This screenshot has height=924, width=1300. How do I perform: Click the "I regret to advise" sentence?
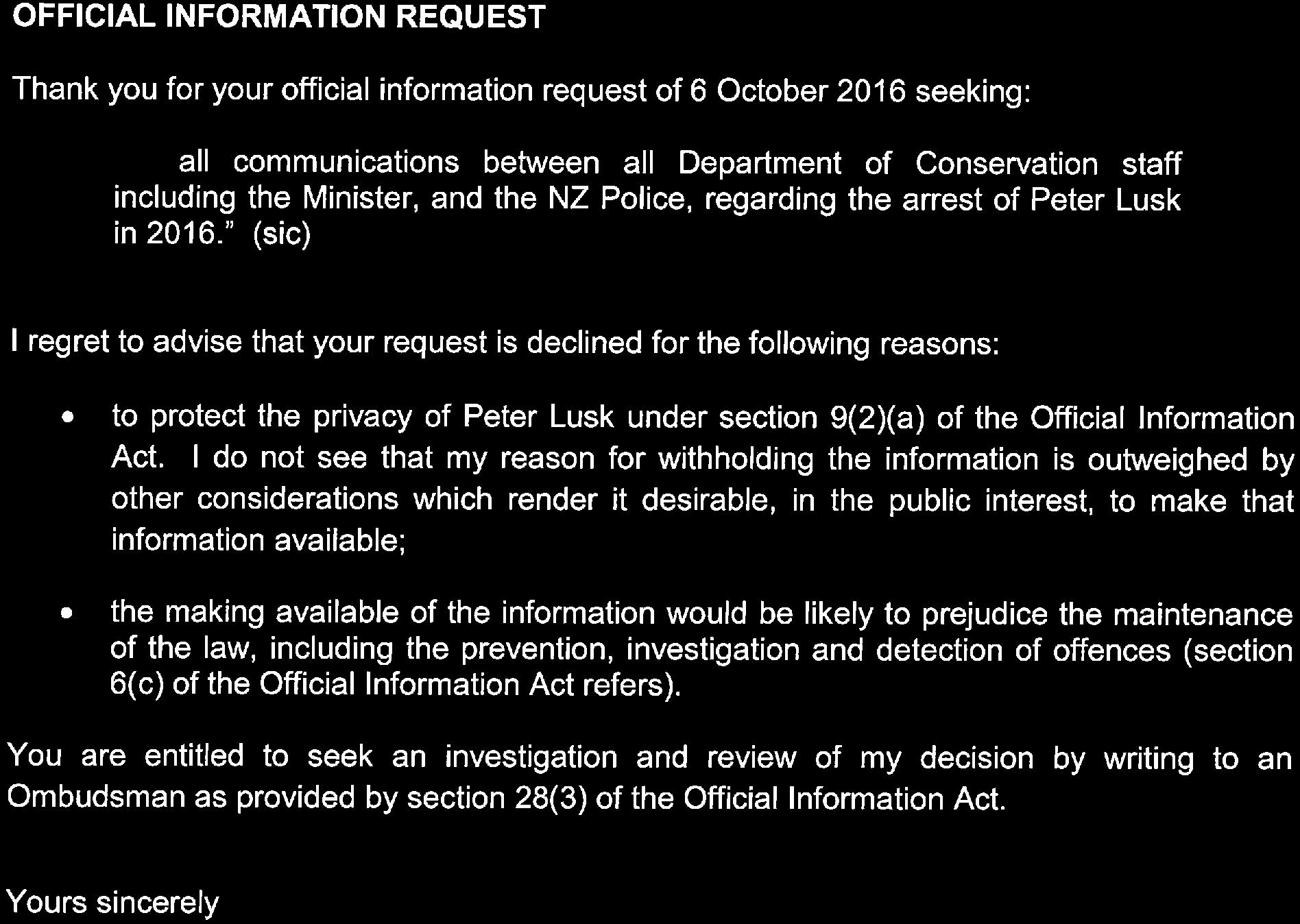coord(505,343)
